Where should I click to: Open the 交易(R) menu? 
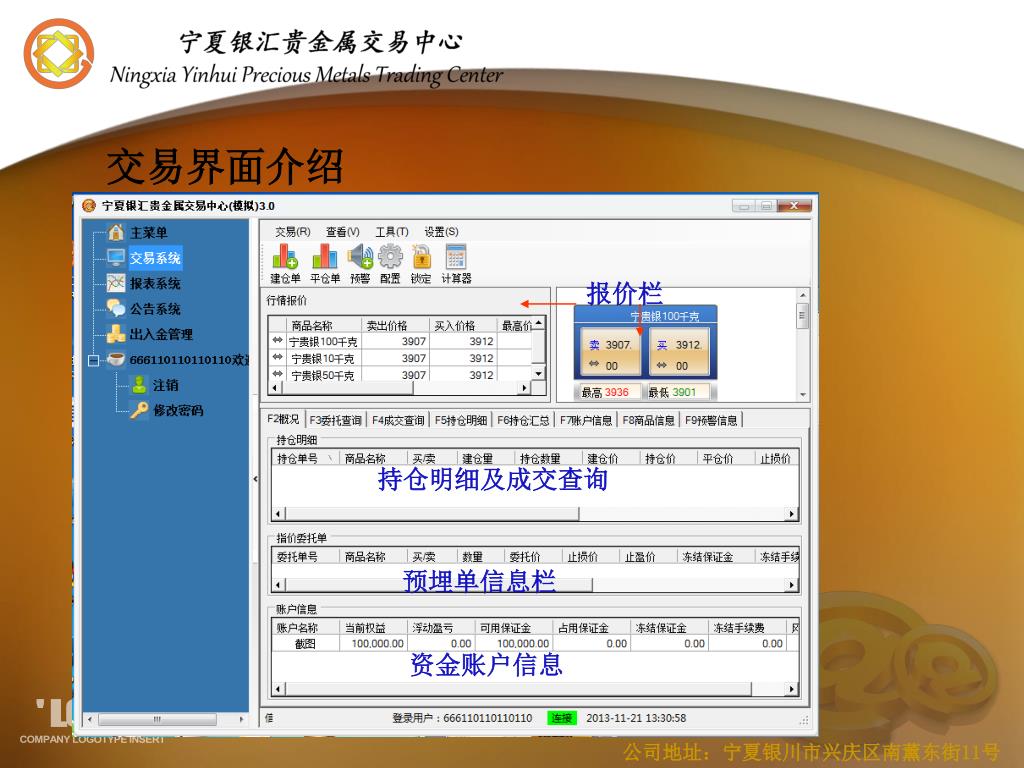292,232
